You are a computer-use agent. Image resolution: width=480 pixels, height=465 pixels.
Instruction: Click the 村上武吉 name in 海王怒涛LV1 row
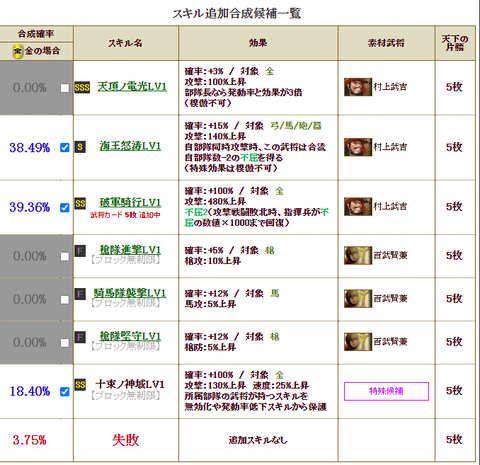tap(390, 147)
